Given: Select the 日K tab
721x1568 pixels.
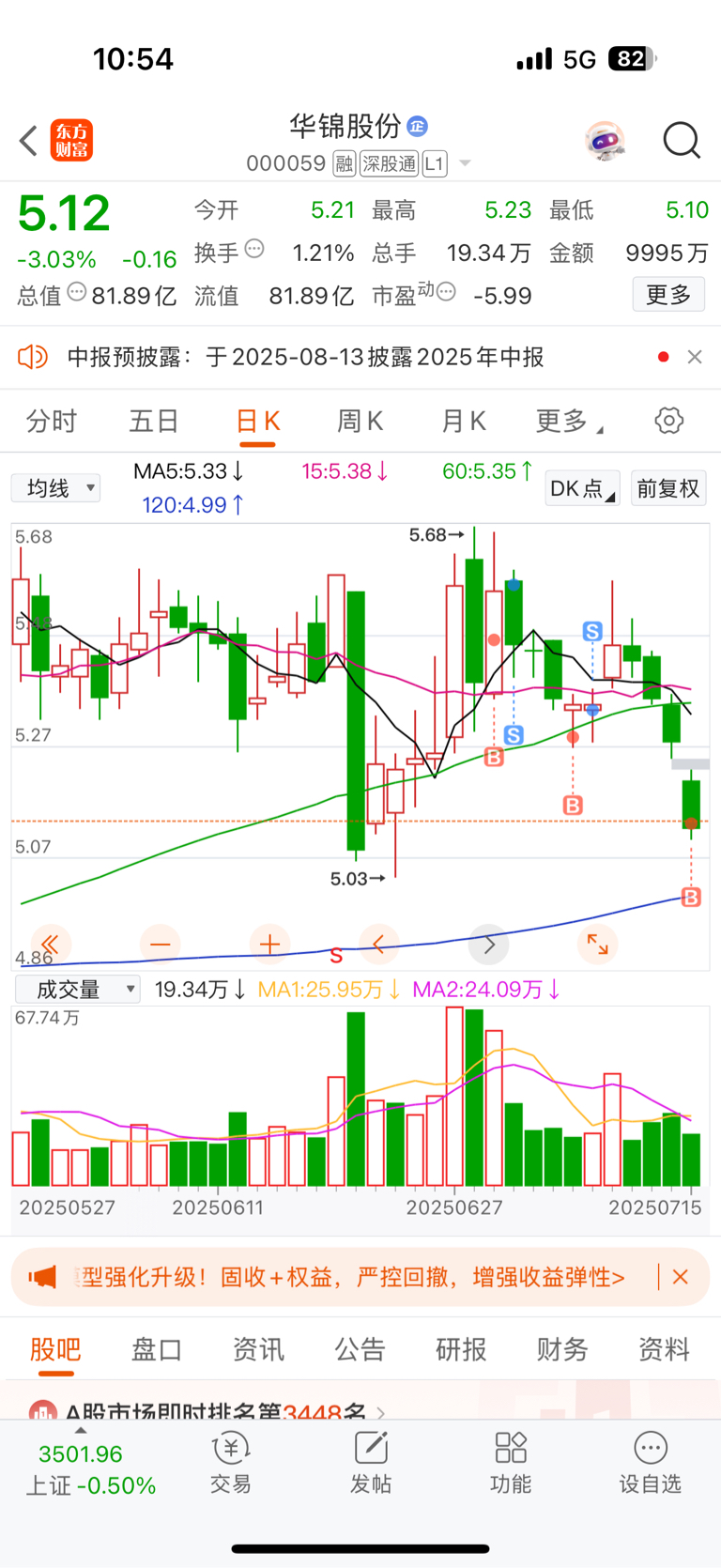Looking at the screenshot, I should click(x=257, y=421).
